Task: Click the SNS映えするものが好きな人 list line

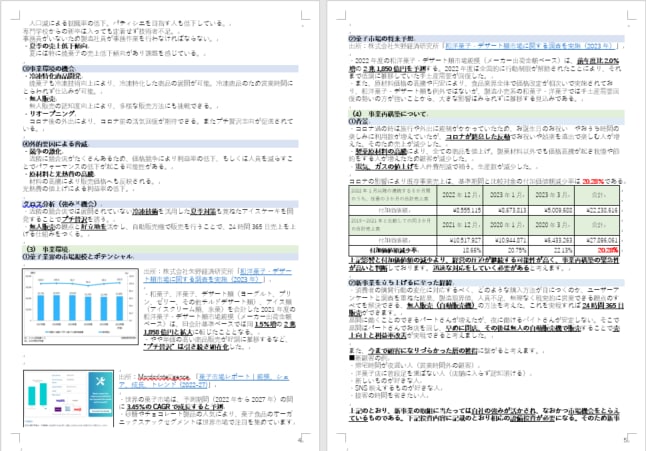Action: [398, 388]
